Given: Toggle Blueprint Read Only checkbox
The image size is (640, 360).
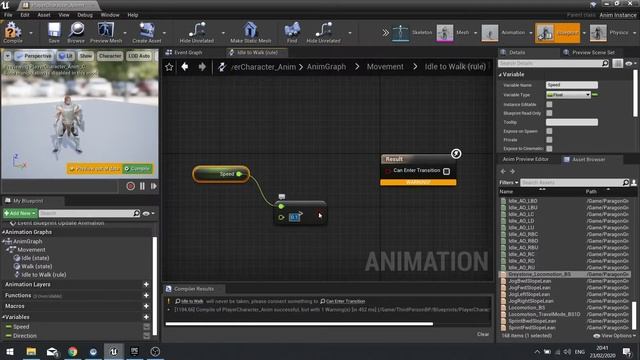Looking at the screenshot, I should (x=549, y=113).
